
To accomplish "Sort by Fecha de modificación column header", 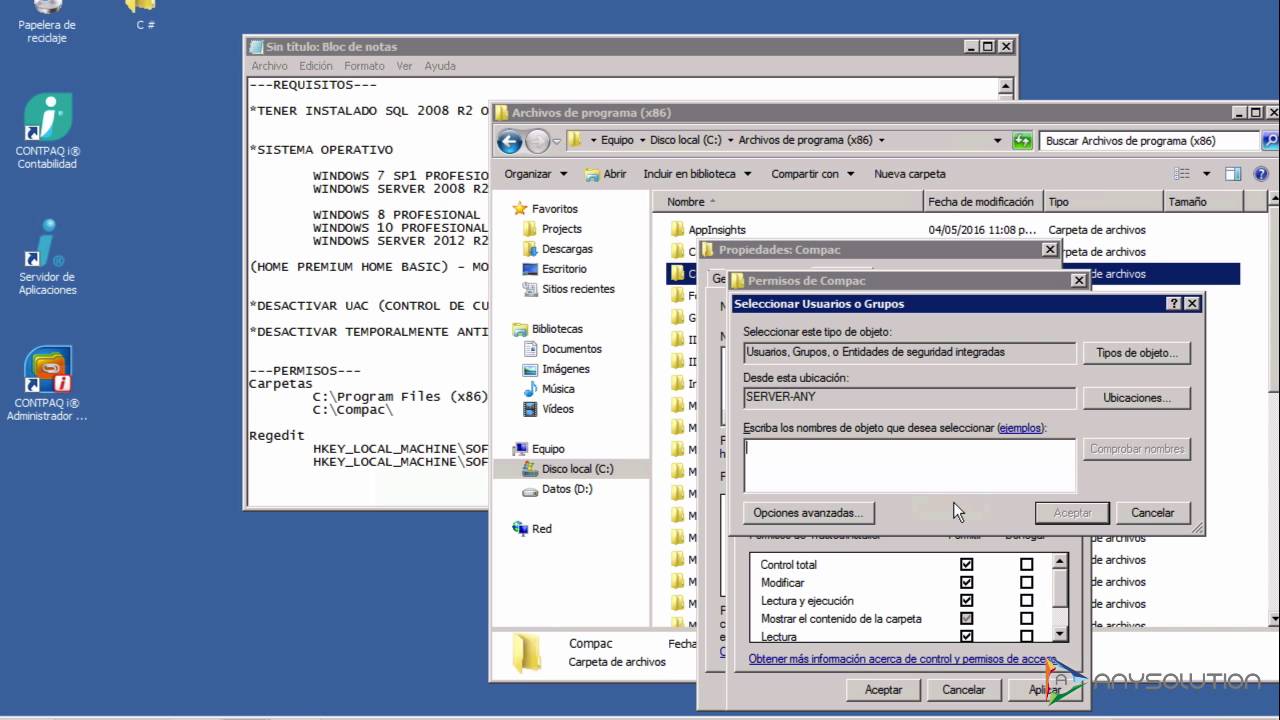I will point(983,202).
